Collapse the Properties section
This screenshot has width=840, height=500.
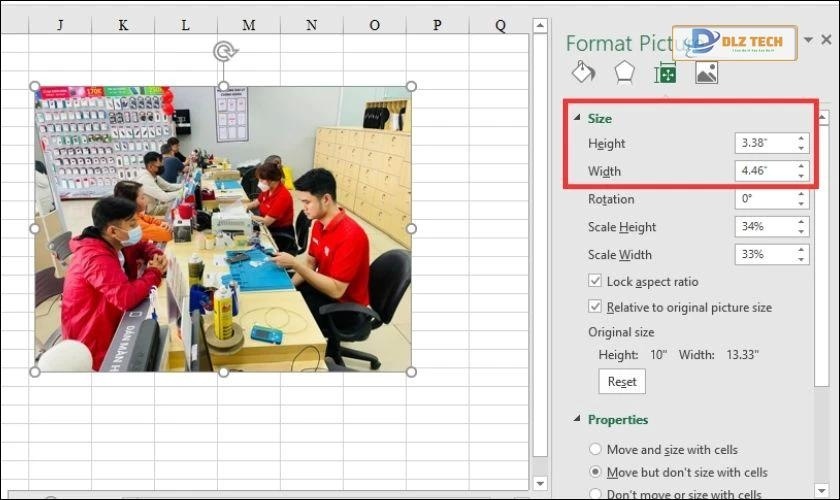point(577,419)
